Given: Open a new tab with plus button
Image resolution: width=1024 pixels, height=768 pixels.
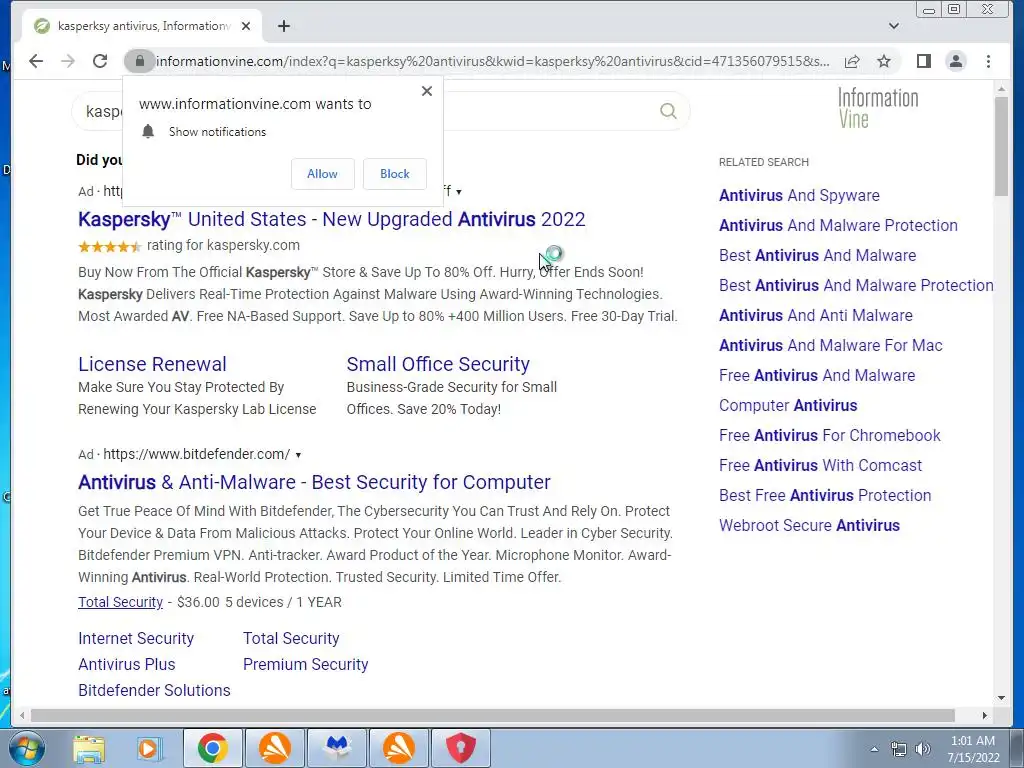Looking at the screenshot, I should (x=283, y=26).
